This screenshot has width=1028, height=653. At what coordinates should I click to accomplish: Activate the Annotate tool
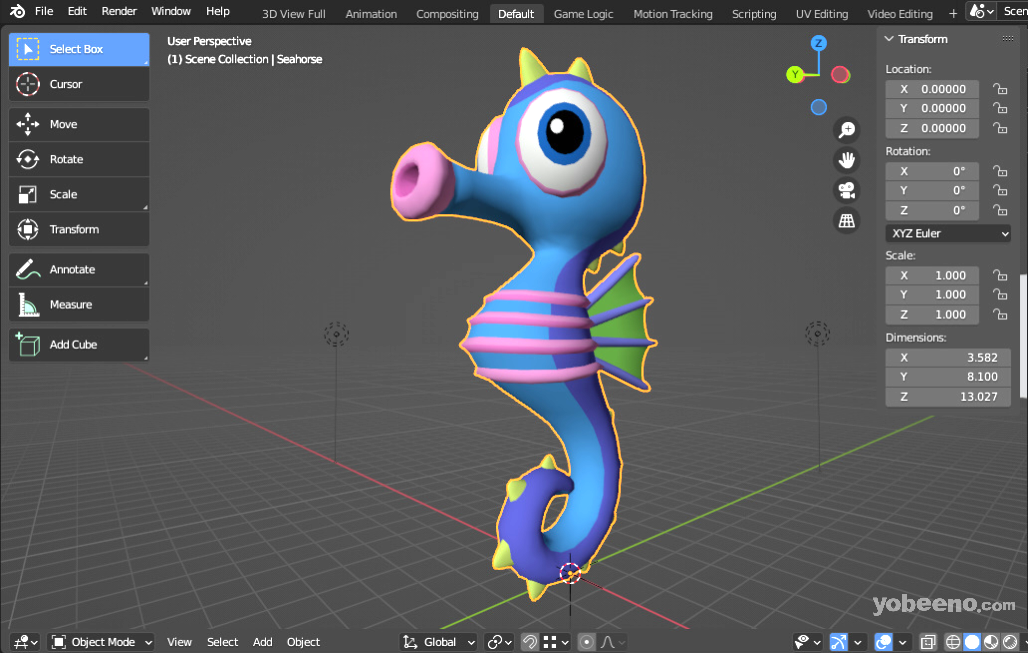(x=79, y=269)
